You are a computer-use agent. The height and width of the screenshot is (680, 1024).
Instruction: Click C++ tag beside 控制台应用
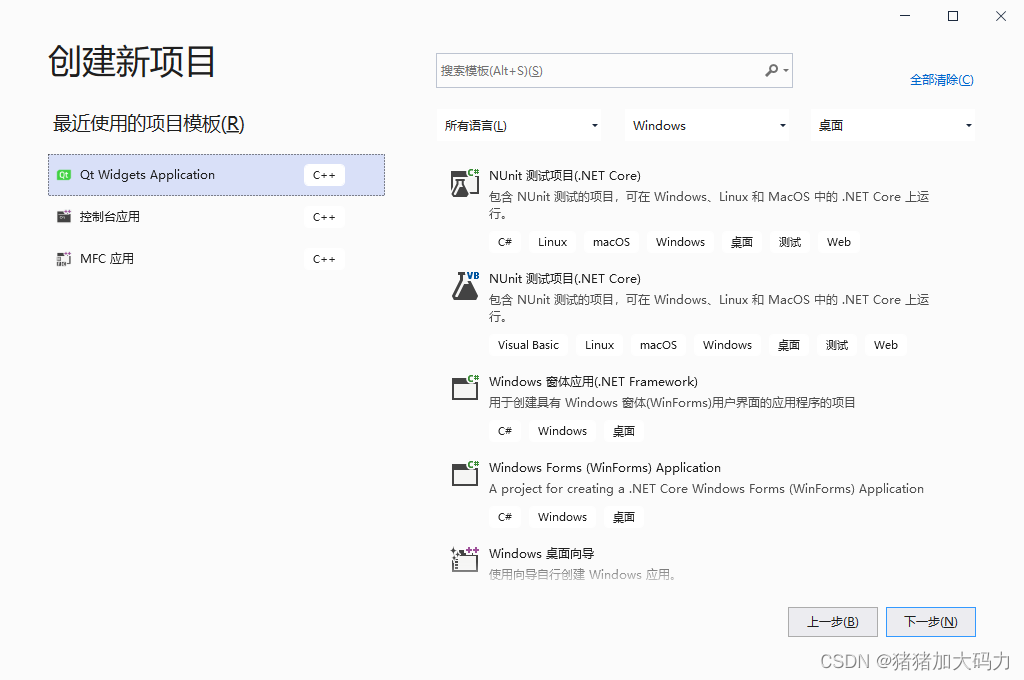(x=324, y=217)
